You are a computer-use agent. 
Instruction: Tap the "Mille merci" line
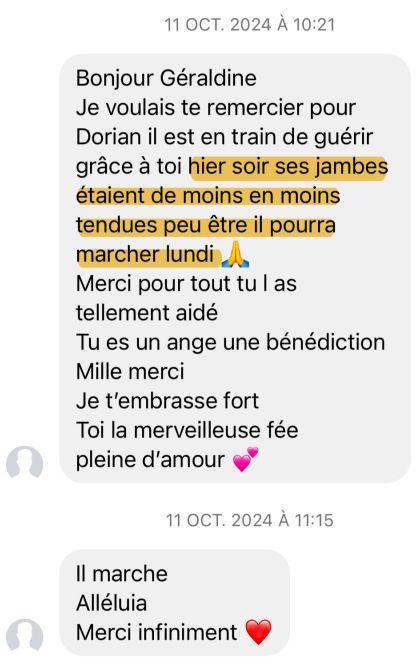[x=130, y=371]
